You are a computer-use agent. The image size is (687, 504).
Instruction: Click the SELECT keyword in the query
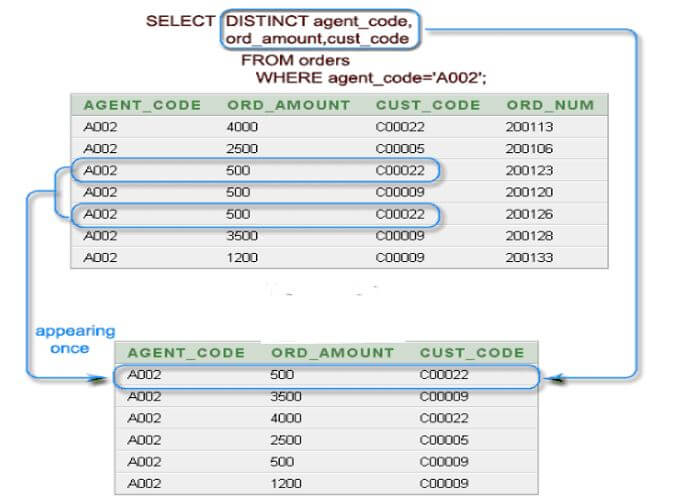click(x=180, y=20)
